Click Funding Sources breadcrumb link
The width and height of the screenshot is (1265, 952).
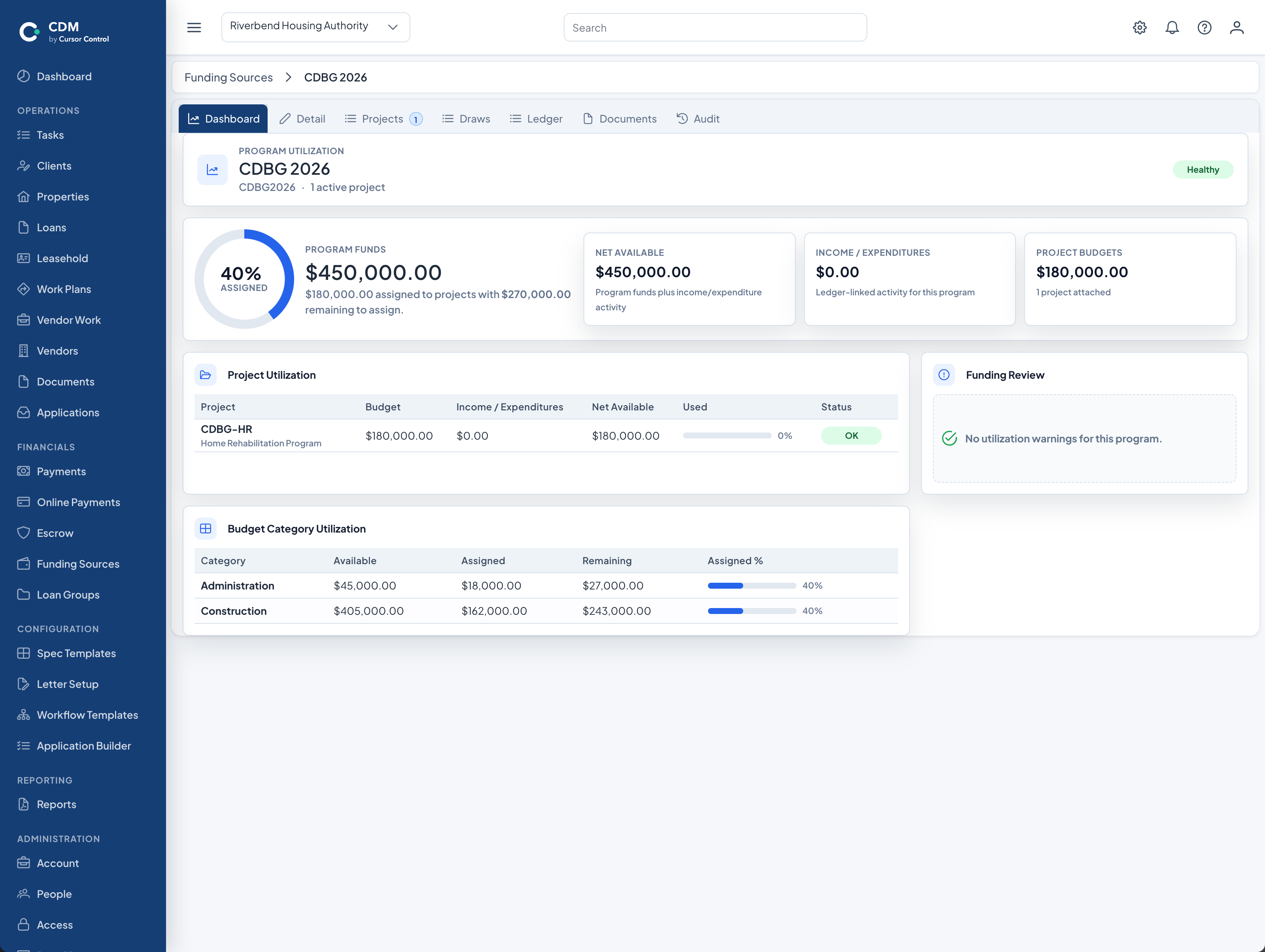228,77
